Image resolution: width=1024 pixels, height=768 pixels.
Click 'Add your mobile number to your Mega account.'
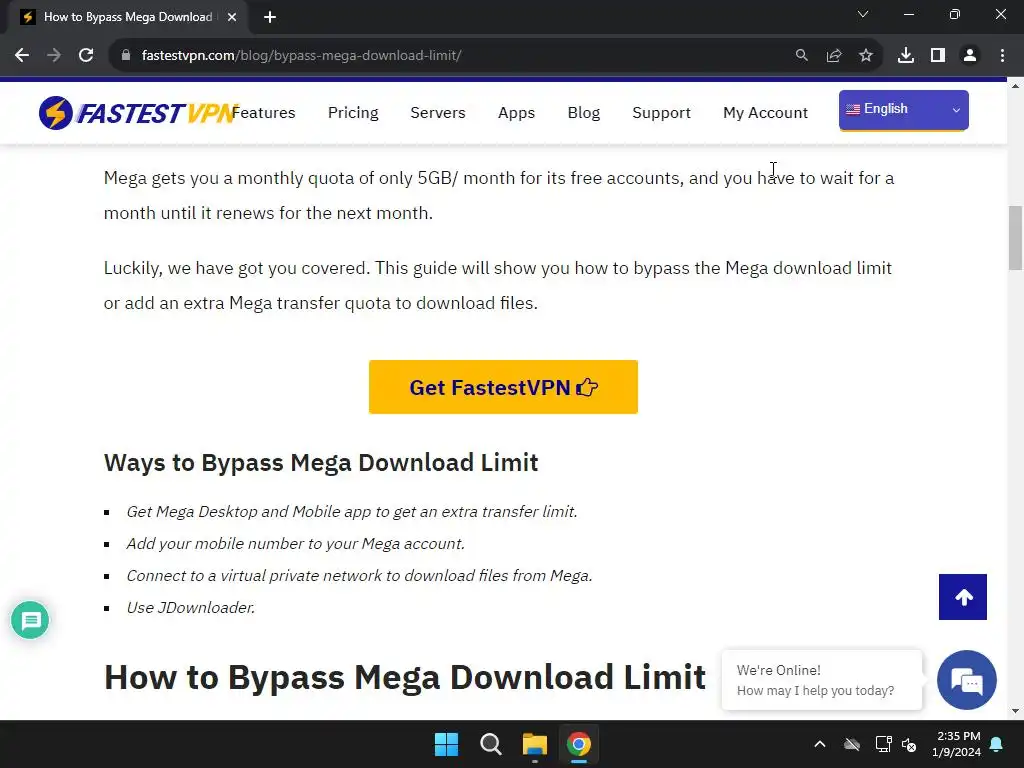click(x=295, y=543)
